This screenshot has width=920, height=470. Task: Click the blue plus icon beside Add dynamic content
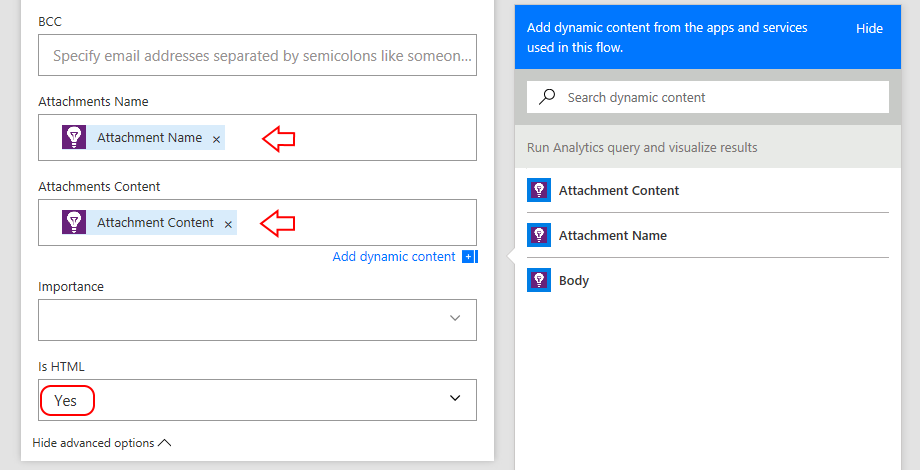pos(469,257)
